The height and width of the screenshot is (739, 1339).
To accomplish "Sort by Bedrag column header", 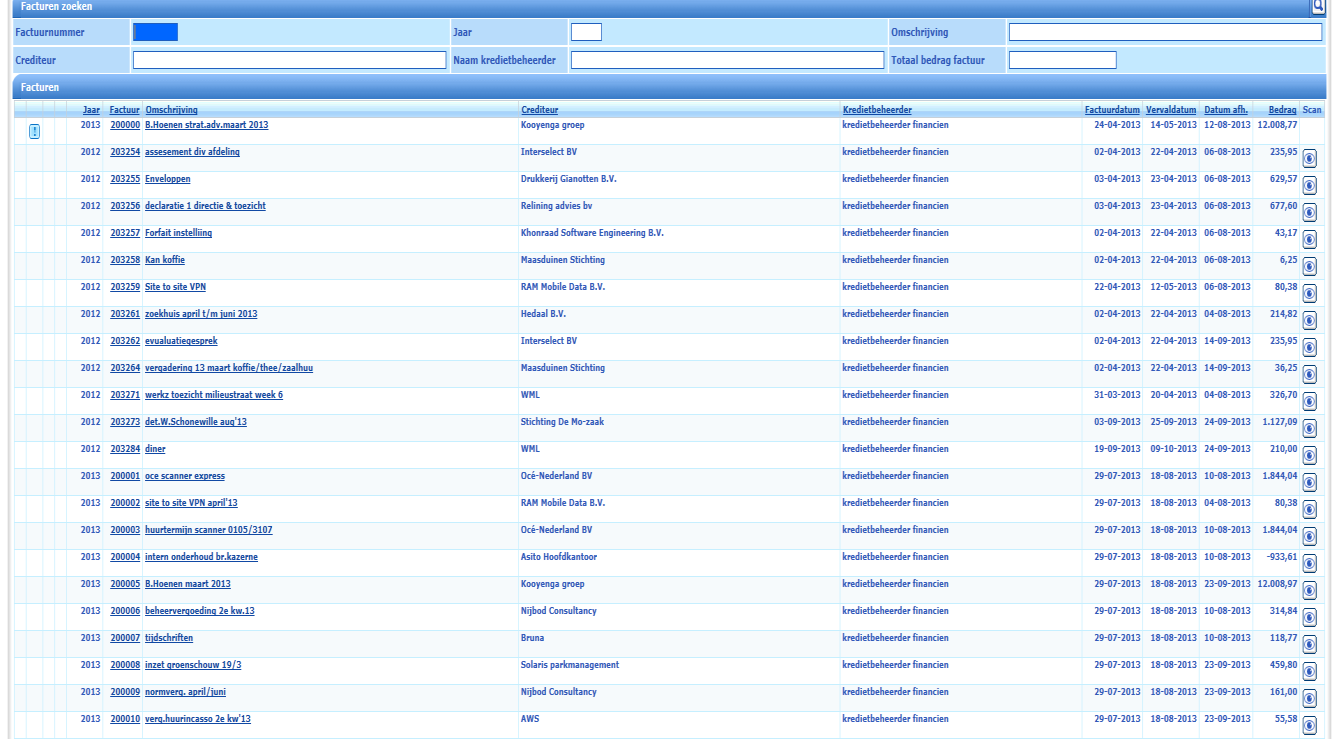I will click(x=1282, y=110).
